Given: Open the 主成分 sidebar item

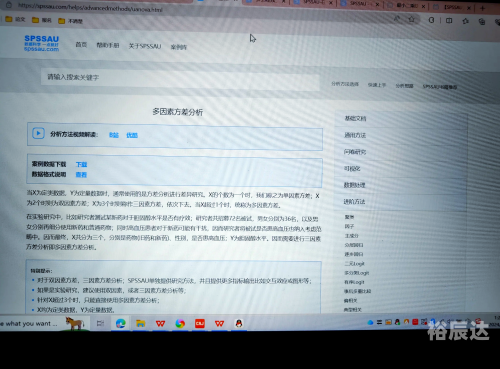Looking at the screenshot, I should pos(351,236).
